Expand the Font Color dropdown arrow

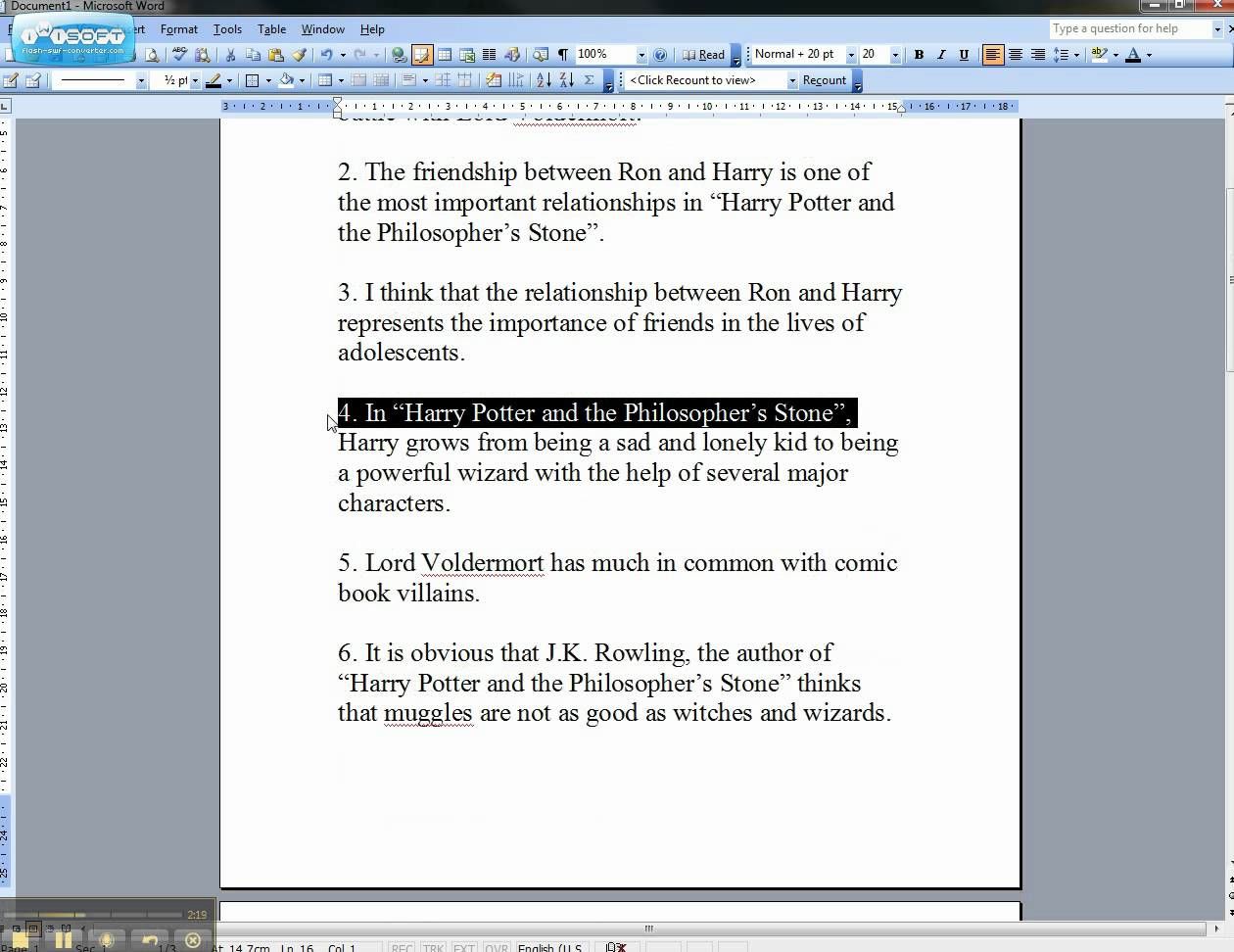[1149, 55]
